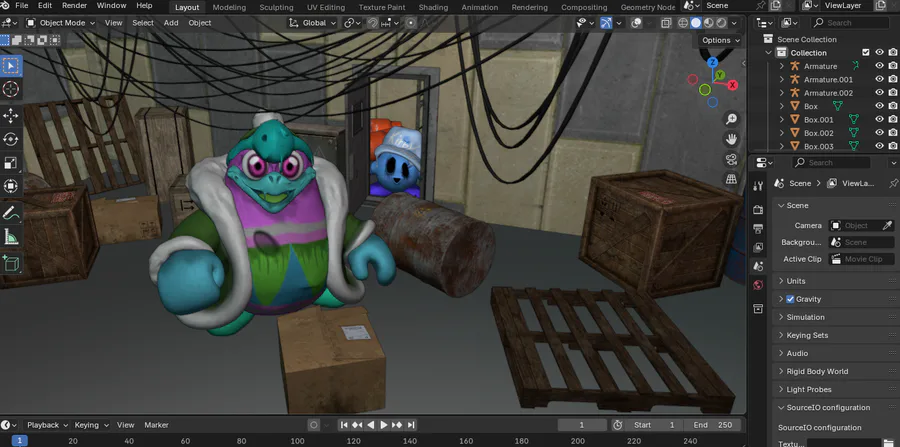Open the Render properties tab
This screenshot has width=900, height=447.
click(x=758, y=210)
